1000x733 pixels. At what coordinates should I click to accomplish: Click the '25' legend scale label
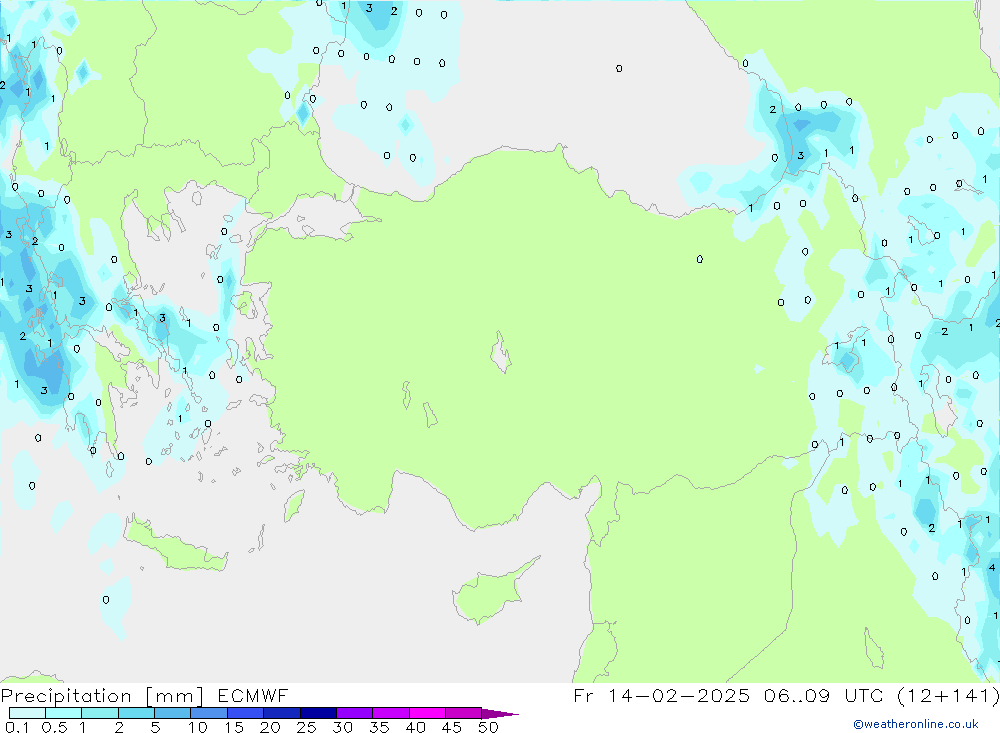coord(306,727)
